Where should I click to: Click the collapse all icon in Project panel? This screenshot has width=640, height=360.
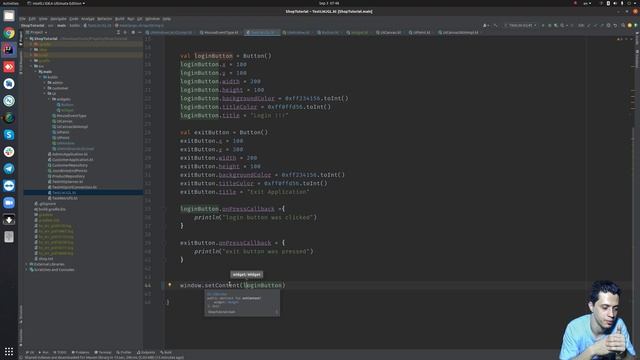[125, 32]
